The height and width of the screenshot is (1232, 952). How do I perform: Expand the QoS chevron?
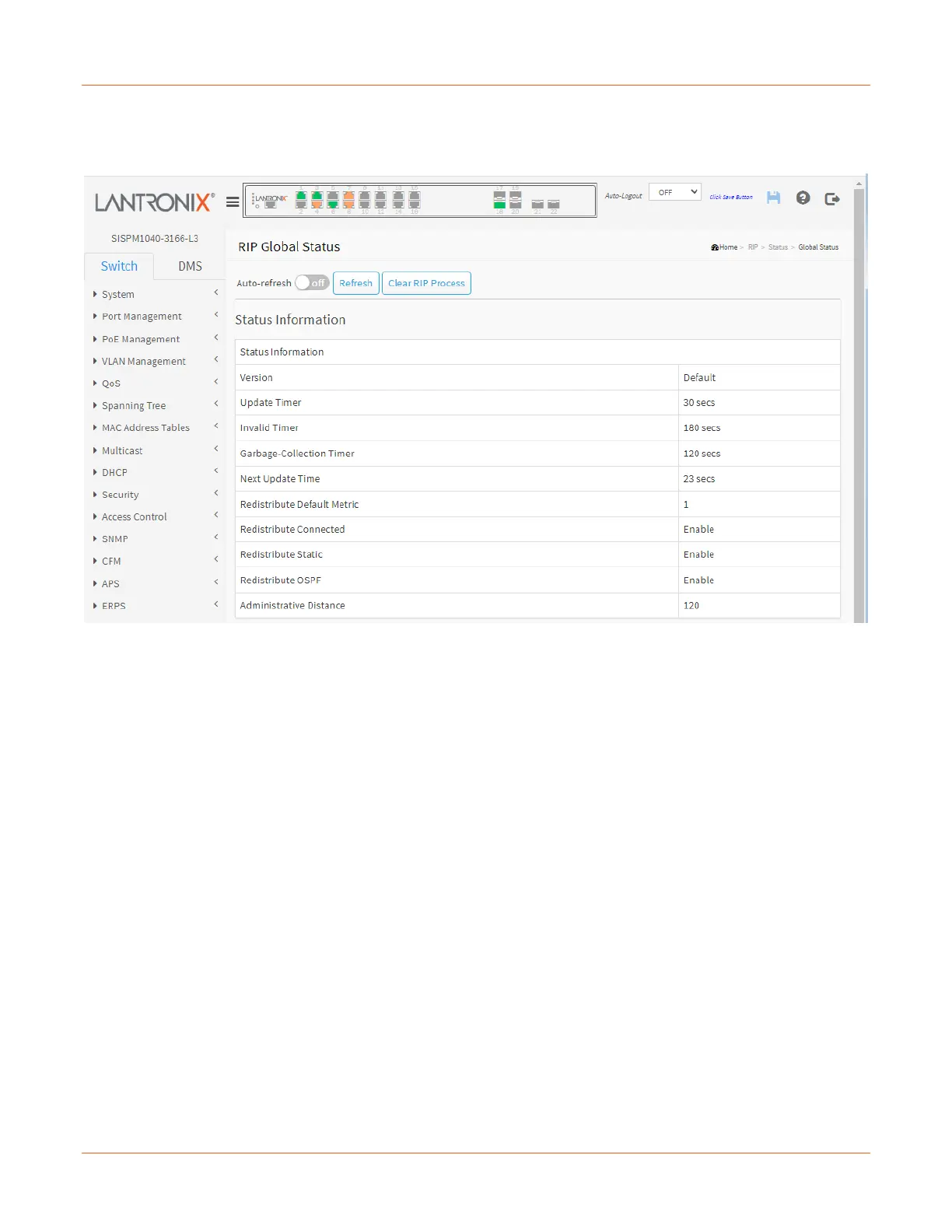(215, 381)
